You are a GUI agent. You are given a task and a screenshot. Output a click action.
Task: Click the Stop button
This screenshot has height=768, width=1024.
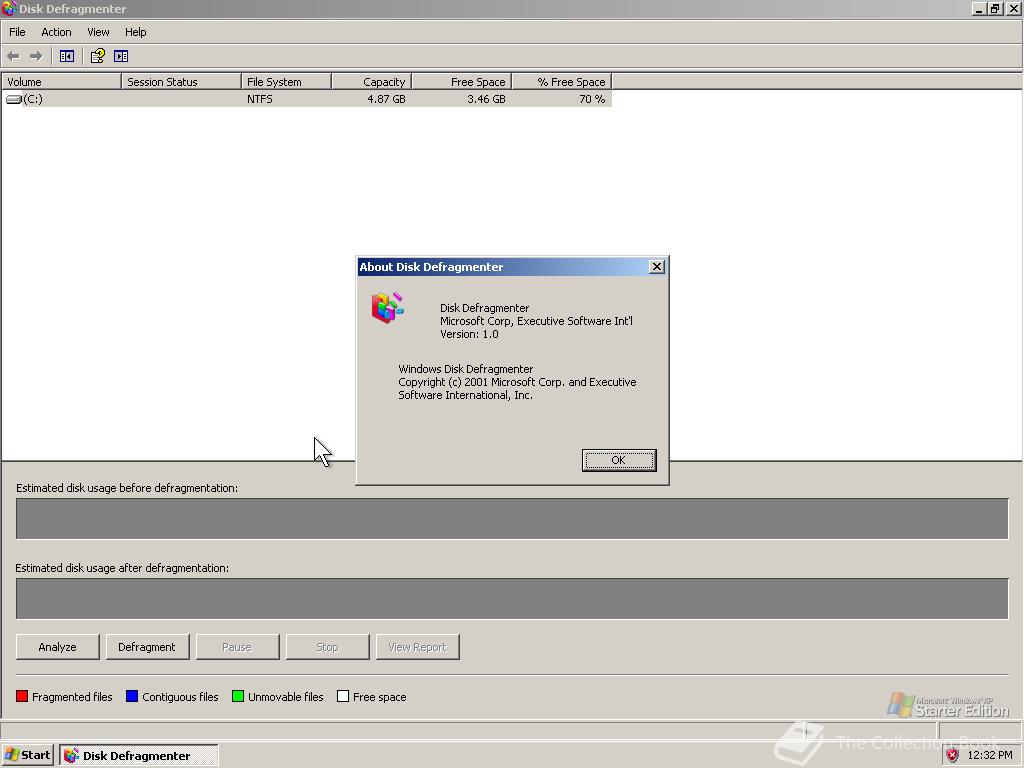[327, 647]
